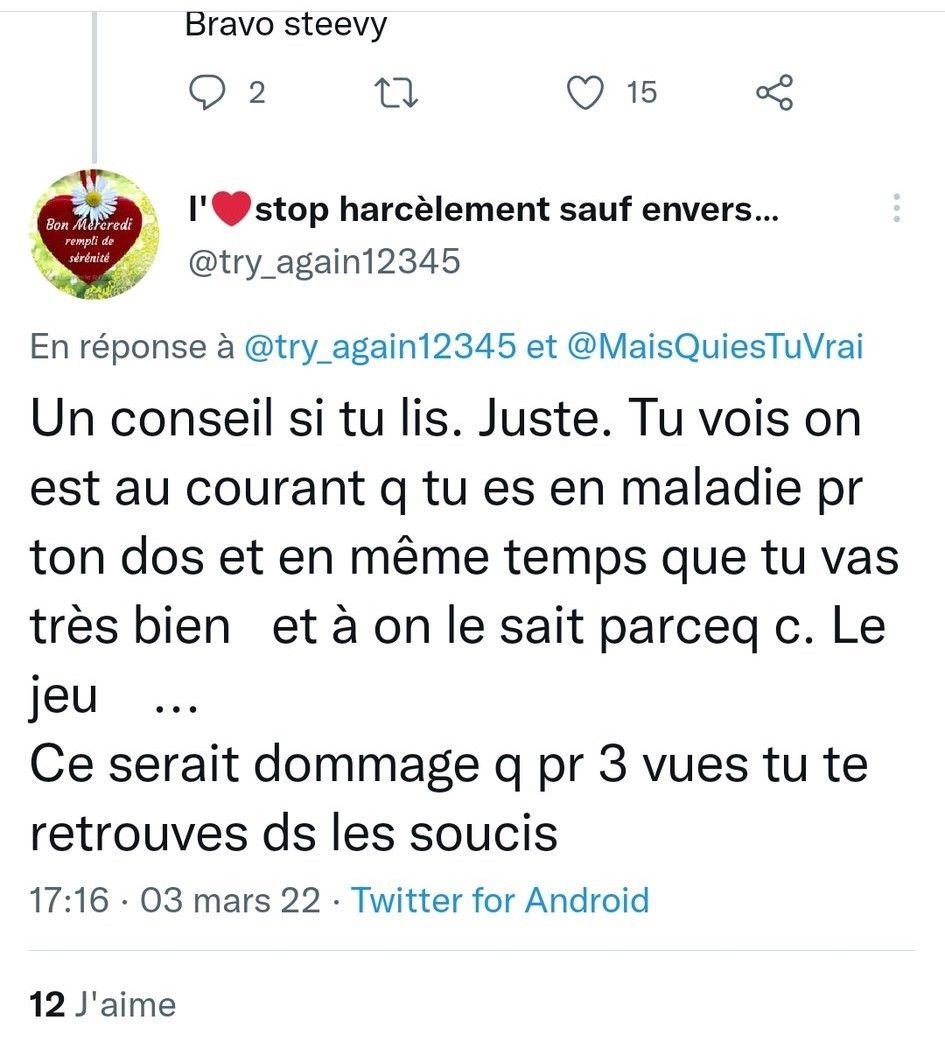Open the @MaisQuiesTuVrai mention link
The width and height of the screenshot is (945, 1056).
click(x=715, y=347)
